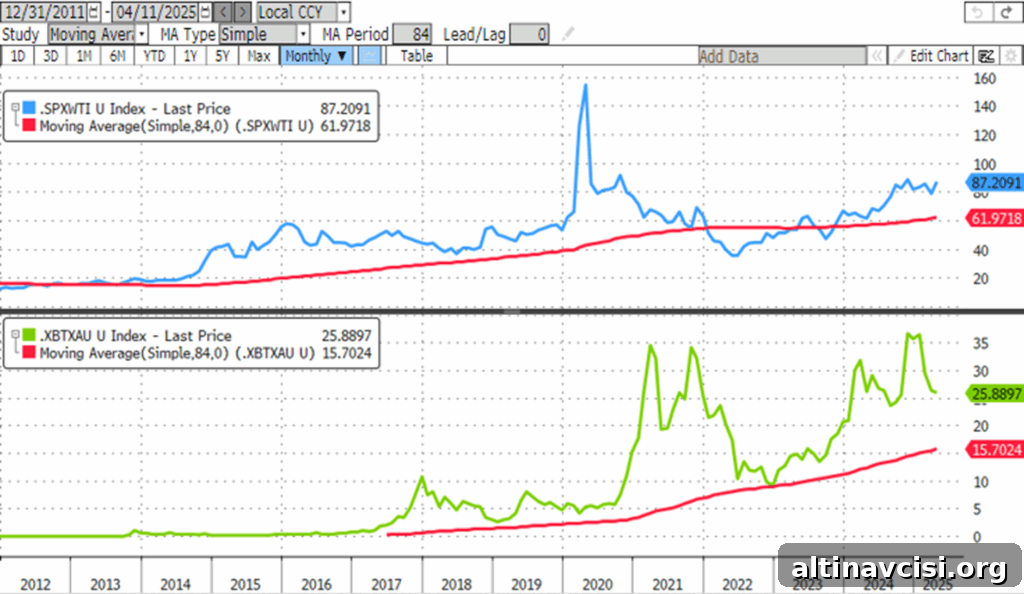Open chart settings gear icon

click(x=1010, y=56)
